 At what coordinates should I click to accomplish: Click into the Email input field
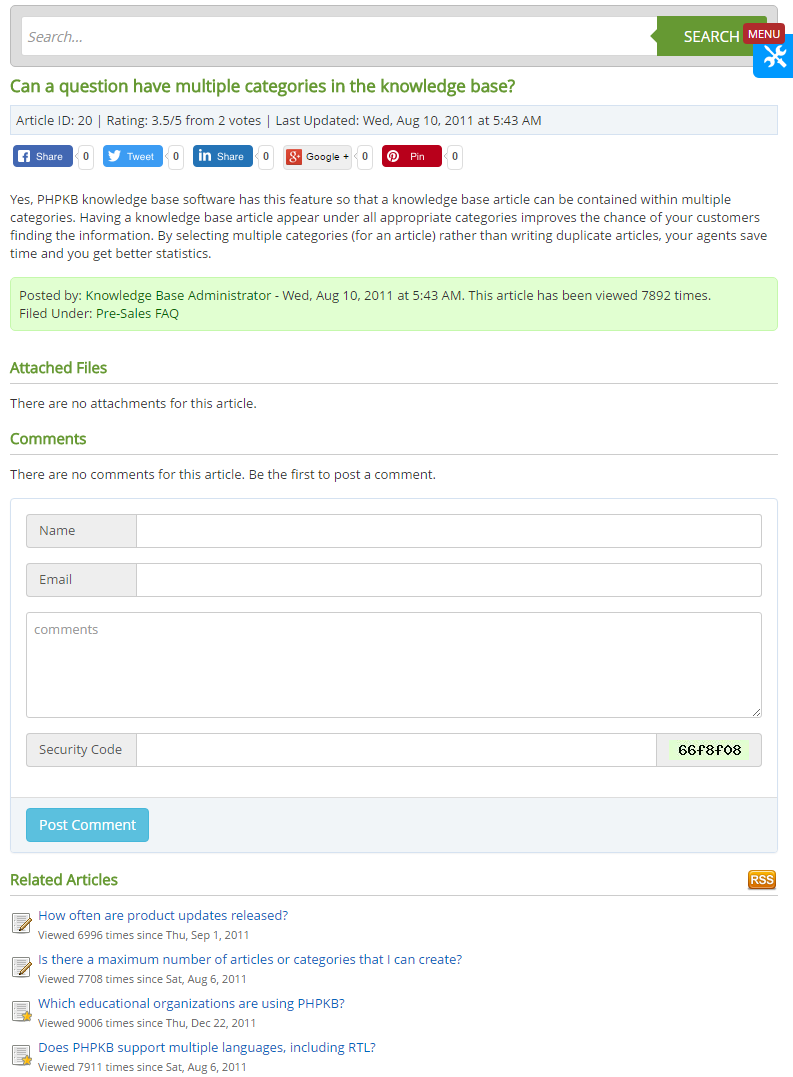(448, 580)
